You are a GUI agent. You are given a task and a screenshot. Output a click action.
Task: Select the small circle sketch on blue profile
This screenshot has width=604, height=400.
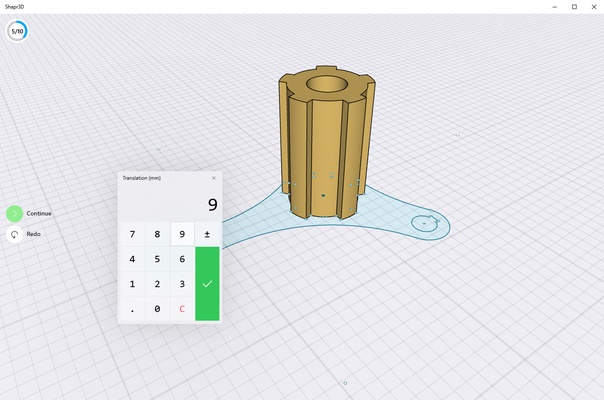[424, 224]
